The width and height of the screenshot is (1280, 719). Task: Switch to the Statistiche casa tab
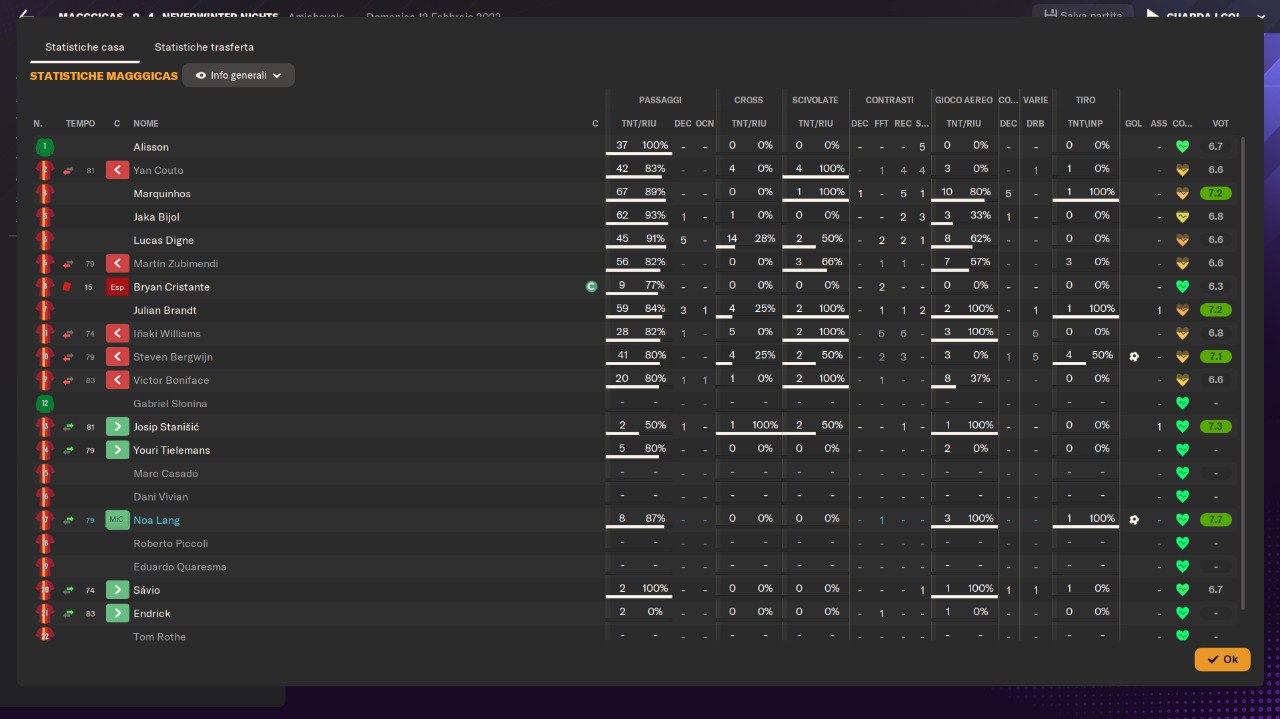click(85, 47)
